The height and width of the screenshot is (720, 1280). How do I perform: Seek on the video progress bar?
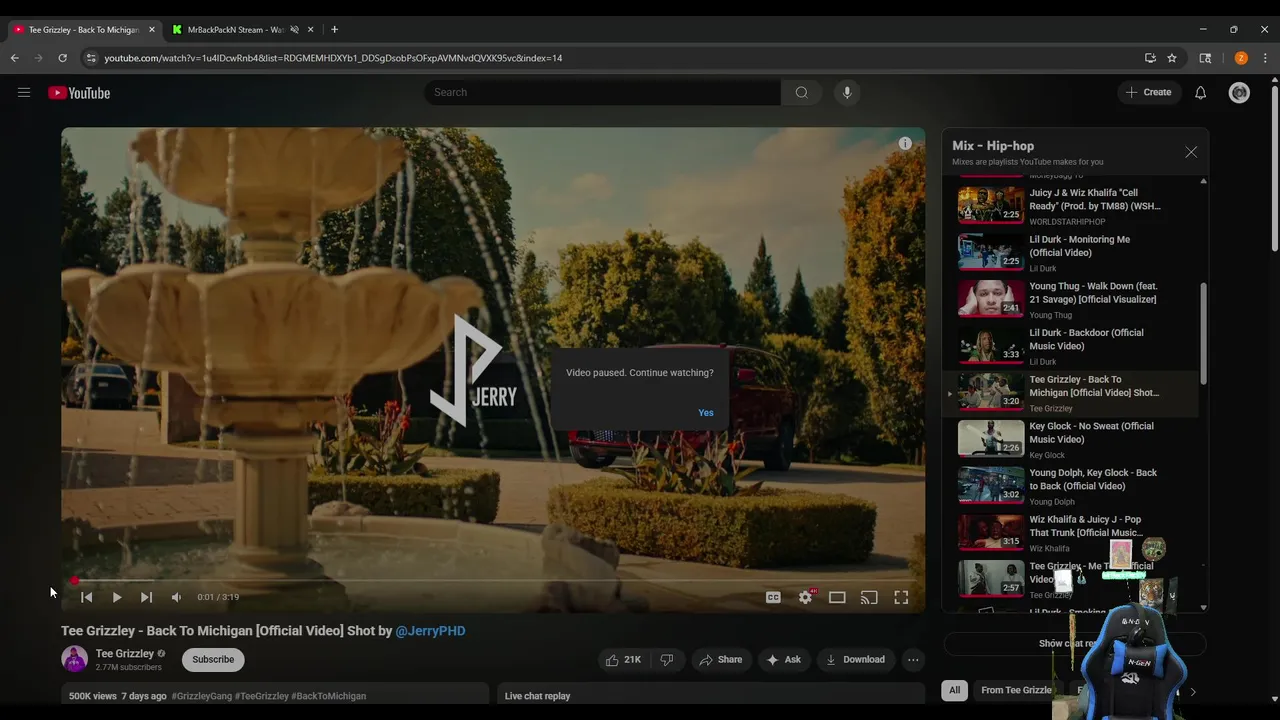click(493, 580)
